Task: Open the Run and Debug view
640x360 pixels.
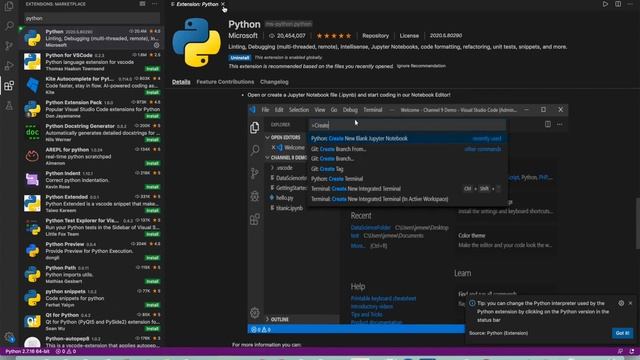Action: (9, 66)
